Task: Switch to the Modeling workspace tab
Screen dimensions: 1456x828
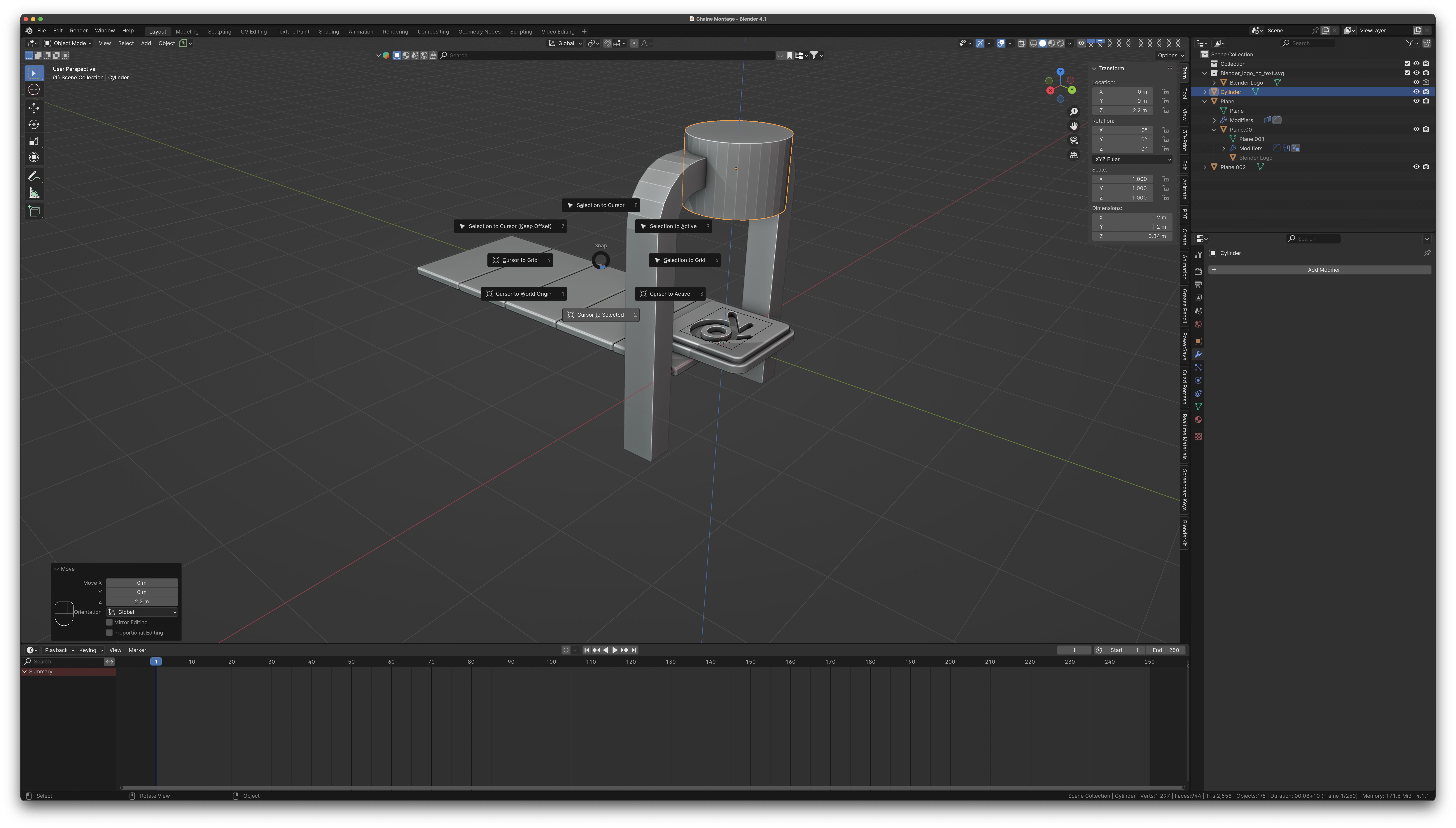Action: pos(187,32)
